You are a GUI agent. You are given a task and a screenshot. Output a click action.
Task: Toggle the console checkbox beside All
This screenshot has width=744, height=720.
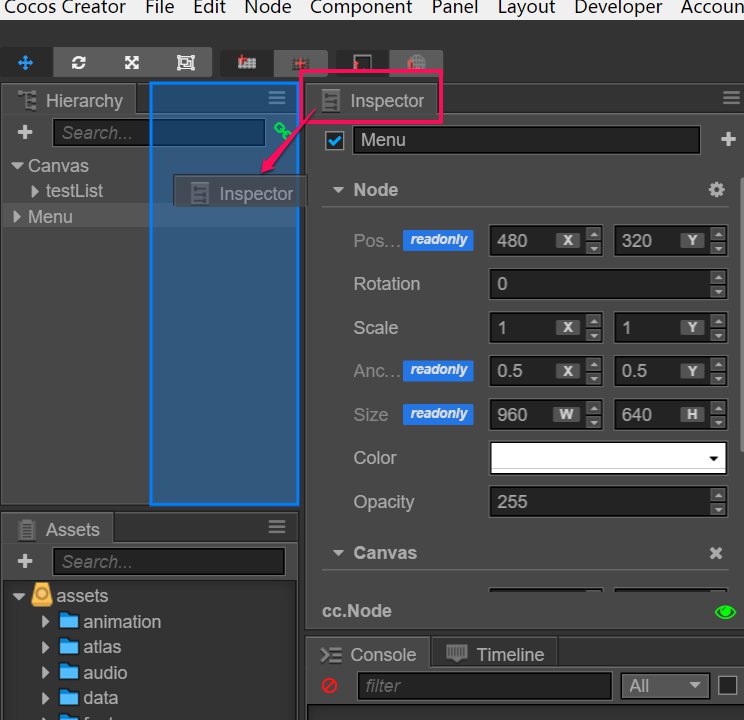727,685
